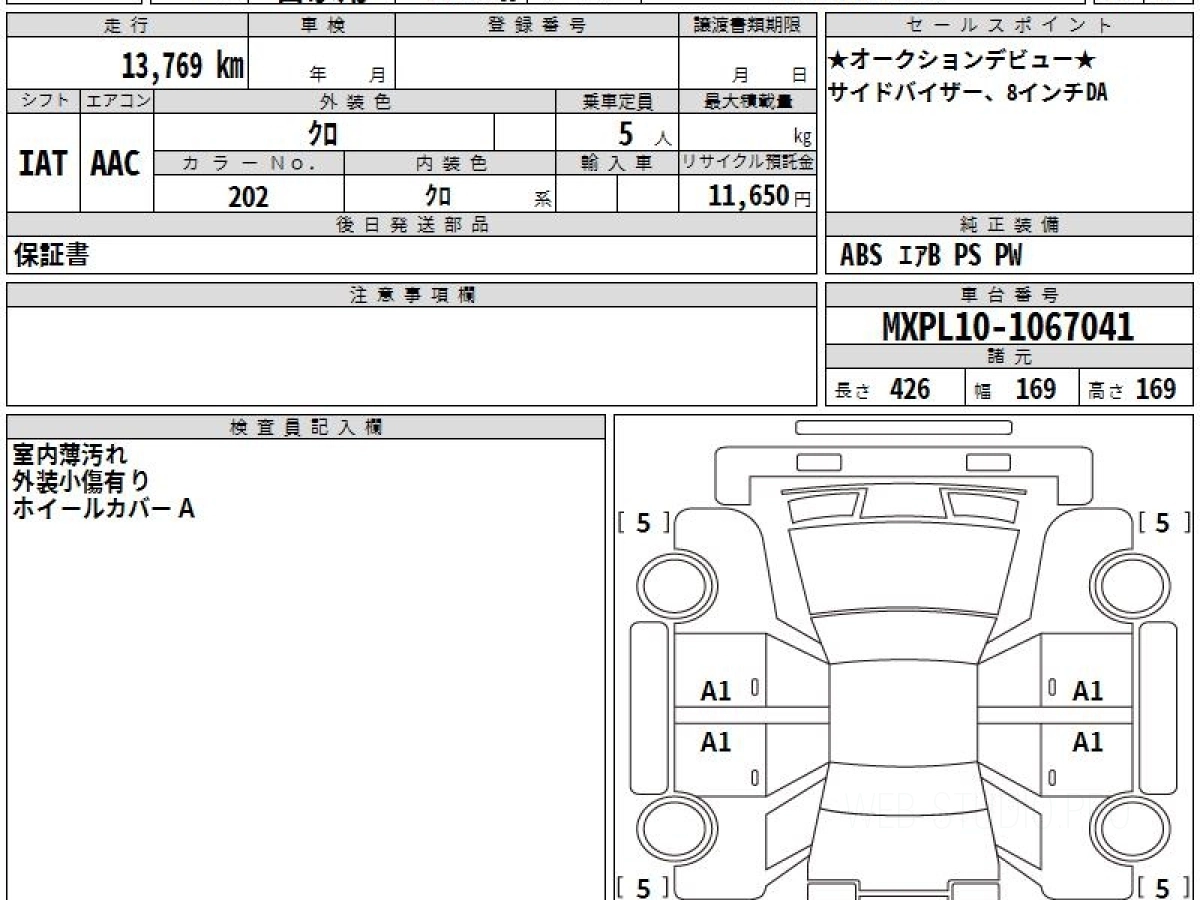1200x900 pixels.
Task: Click the top-left [ 5 ] tire rating
Action: (x=643, y=522)
